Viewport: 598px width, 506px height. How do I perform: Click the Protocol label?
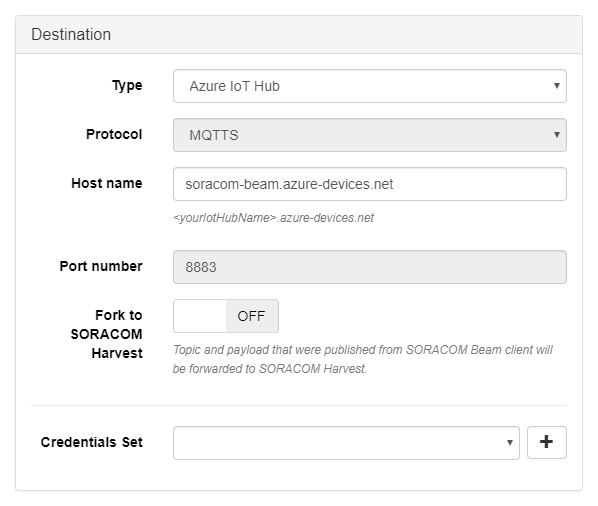114,134
